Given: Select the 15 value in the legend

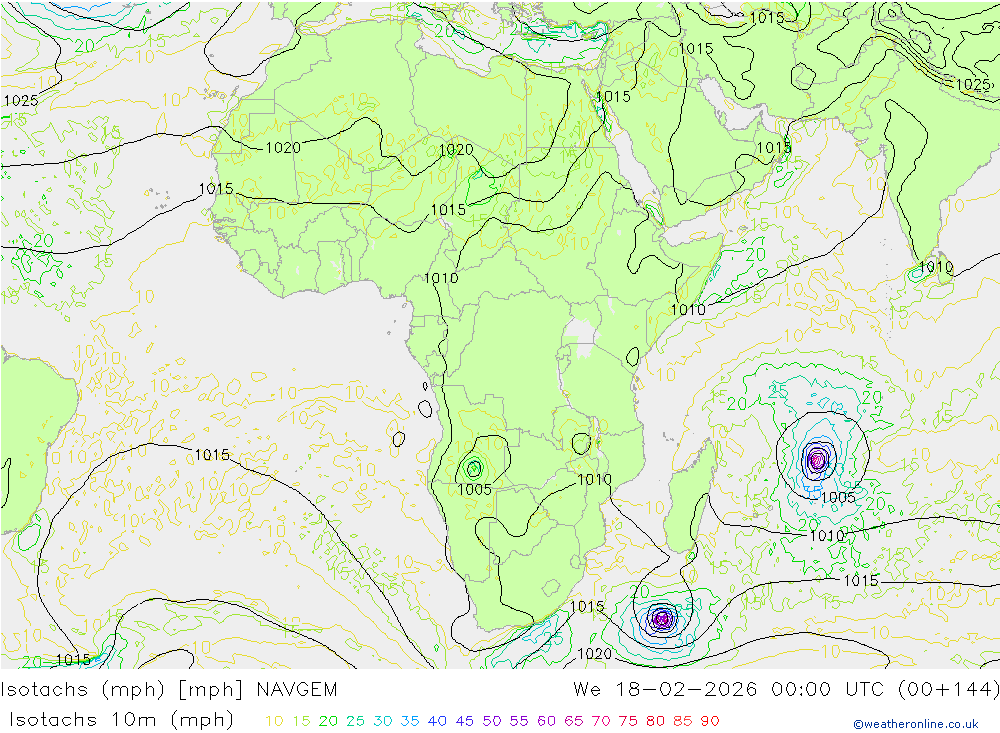Looking at the screenshot, I should (302, 721).
